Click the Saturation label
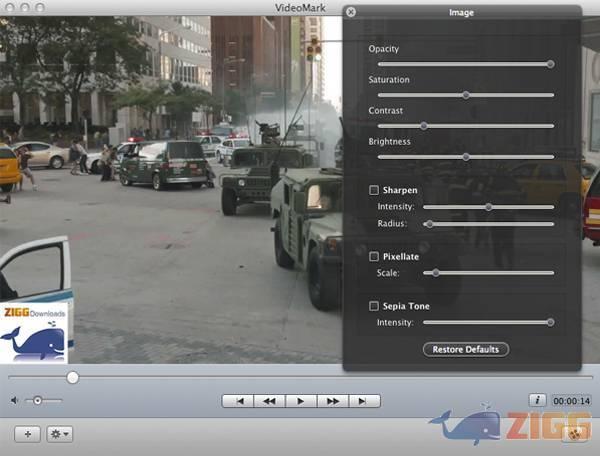Screen dimensions: 600x456 coord(389,80)
